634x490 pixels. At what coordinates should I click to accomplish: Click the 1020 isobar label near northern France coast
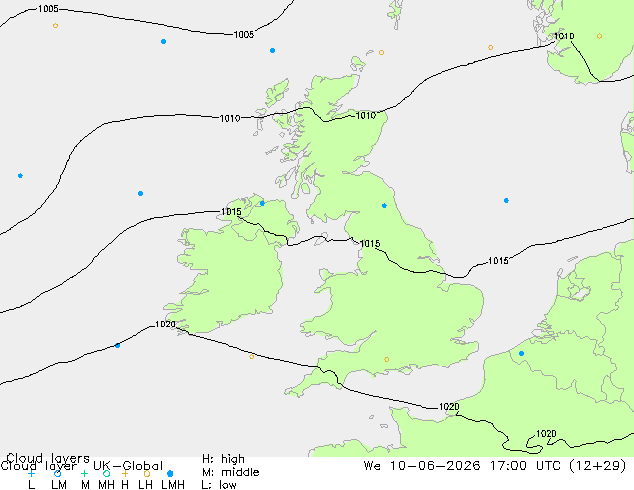pyautogui.click(x=449, y=407)
